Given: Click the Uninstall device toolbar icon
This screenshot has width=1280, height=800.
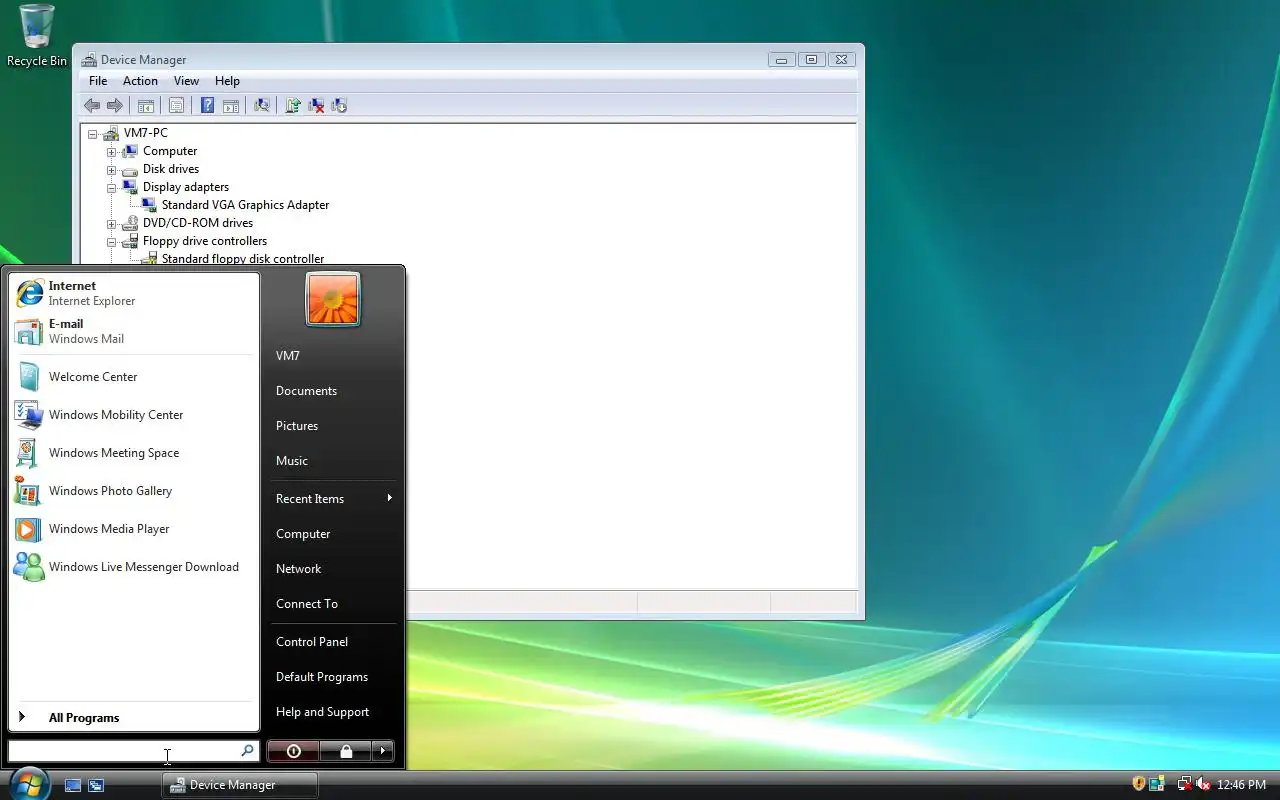Looking at the screenshot, I should point(339,105).
